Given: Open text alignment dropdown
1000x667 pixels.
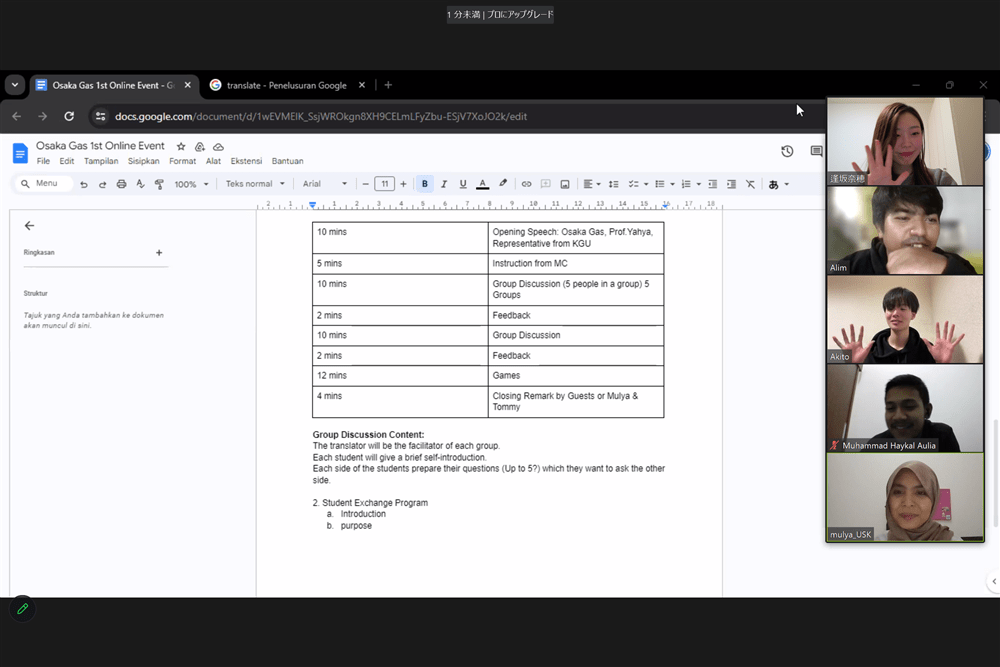Looking at the screenshot, I should [x=592, y=184].
